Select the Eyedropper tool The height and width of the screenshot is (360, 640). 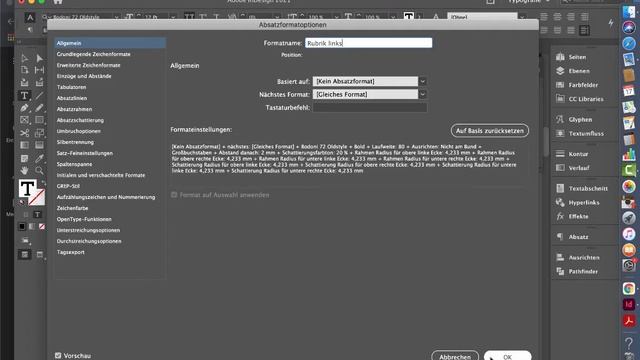tap(39, 158)
